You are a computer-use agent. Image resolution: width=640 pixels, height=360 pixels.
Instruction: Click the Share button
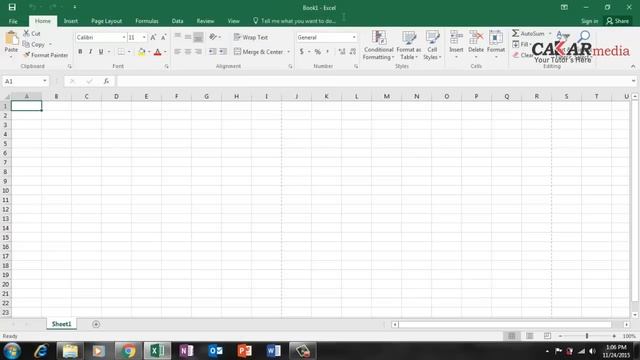point(618,21)
